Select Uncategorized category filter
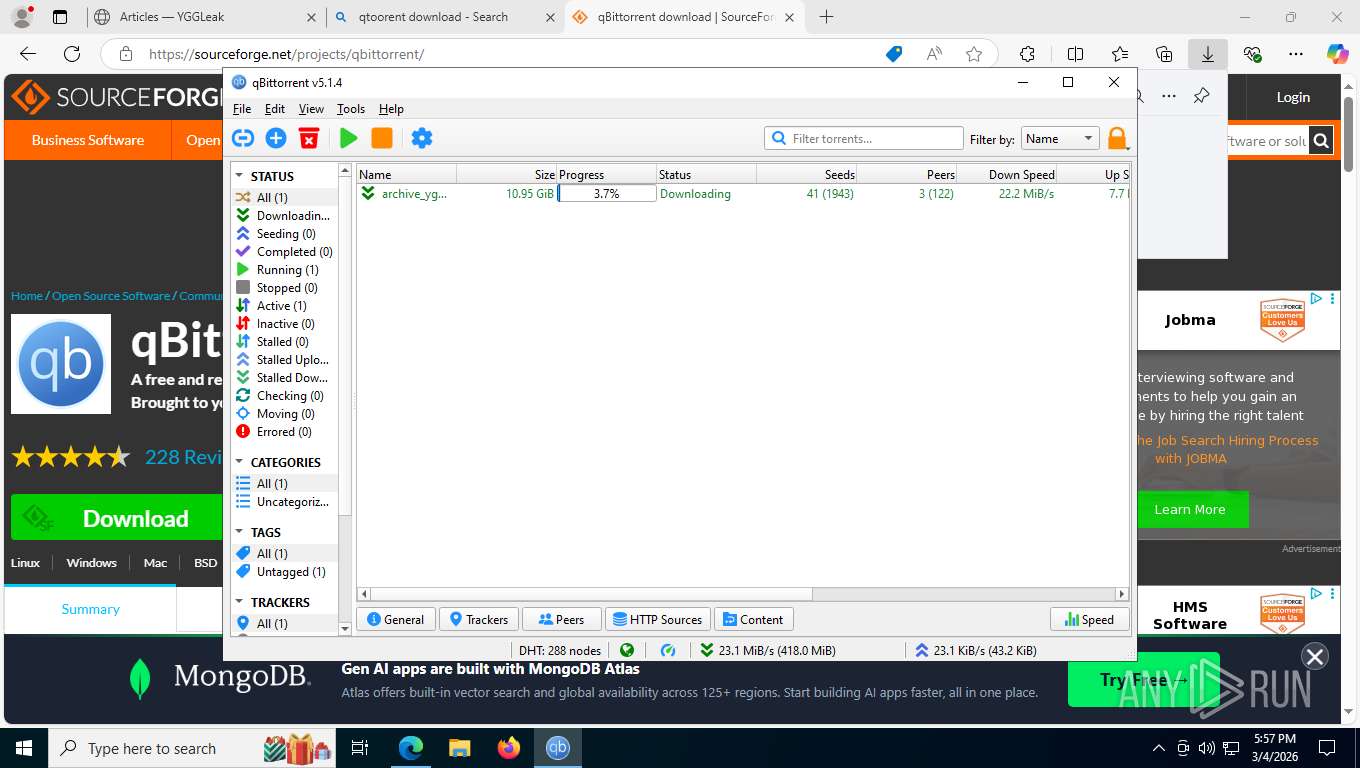This screenshot has height=768, width=1360. pyautogui.click(x=284, y=502)
